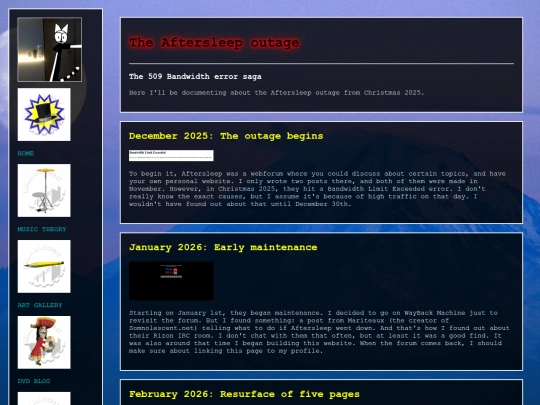
Task: Click paragraph starting 'To begin it, Aftersleep'
Action: (317, 189)
